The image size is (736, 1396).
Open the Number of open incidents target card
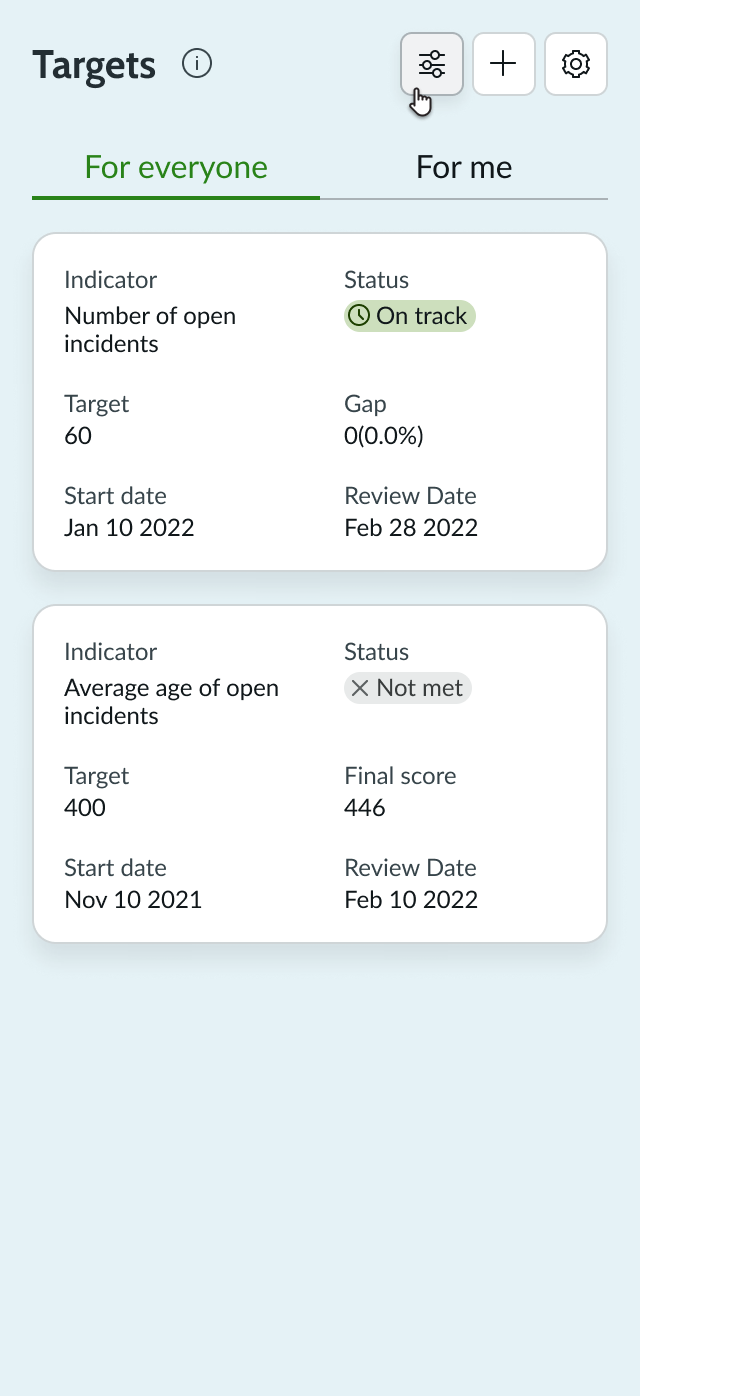point(320,400)
